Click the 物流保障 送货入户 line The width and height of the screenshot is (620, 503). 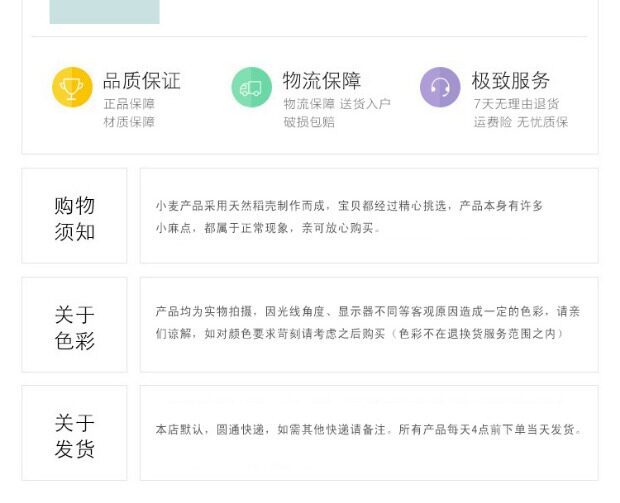(337, 104)
